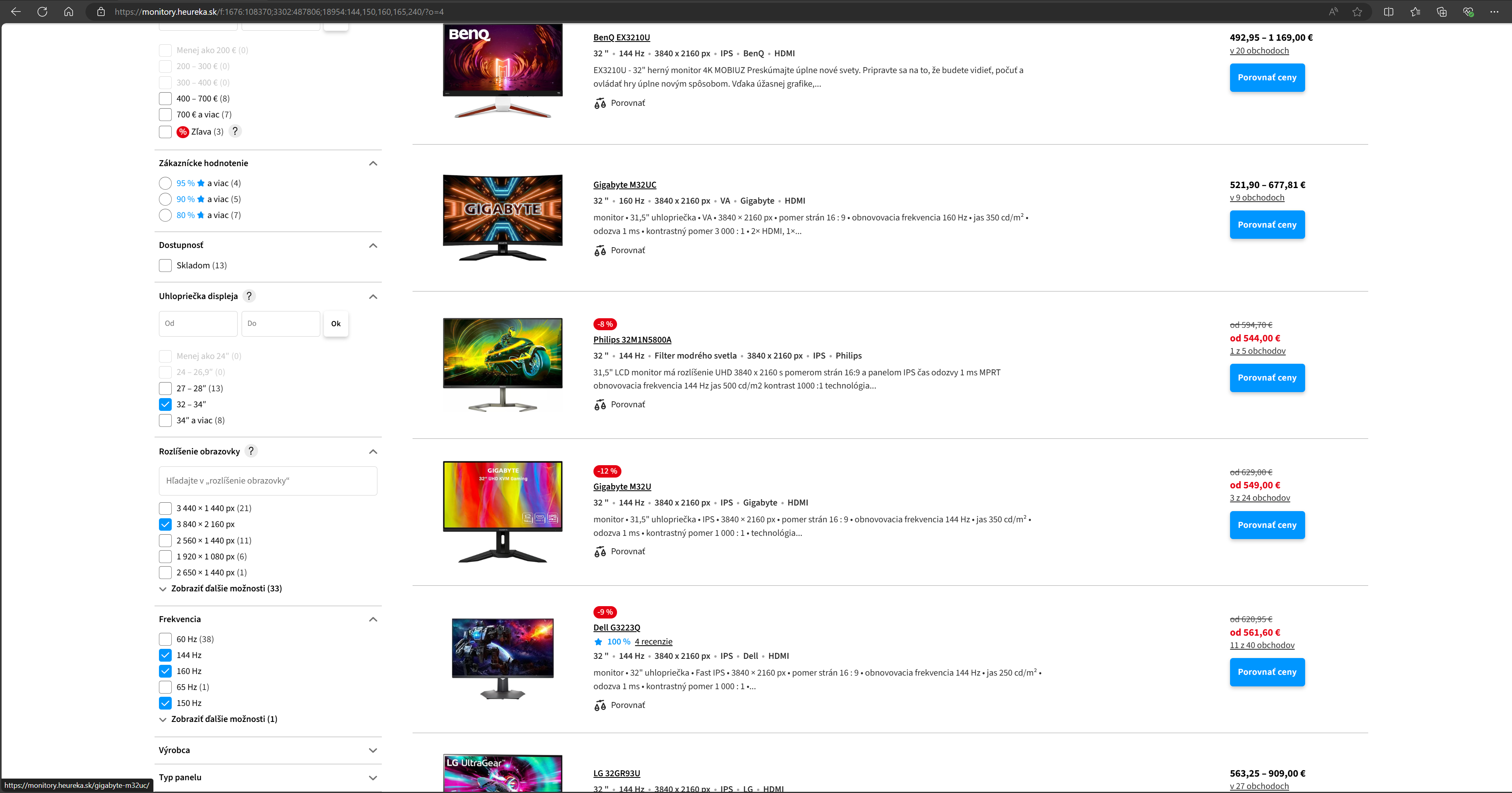Open the 4 recenzie link for Dell
Viewport: 1512px width, 793px height.
pos(653,642)
